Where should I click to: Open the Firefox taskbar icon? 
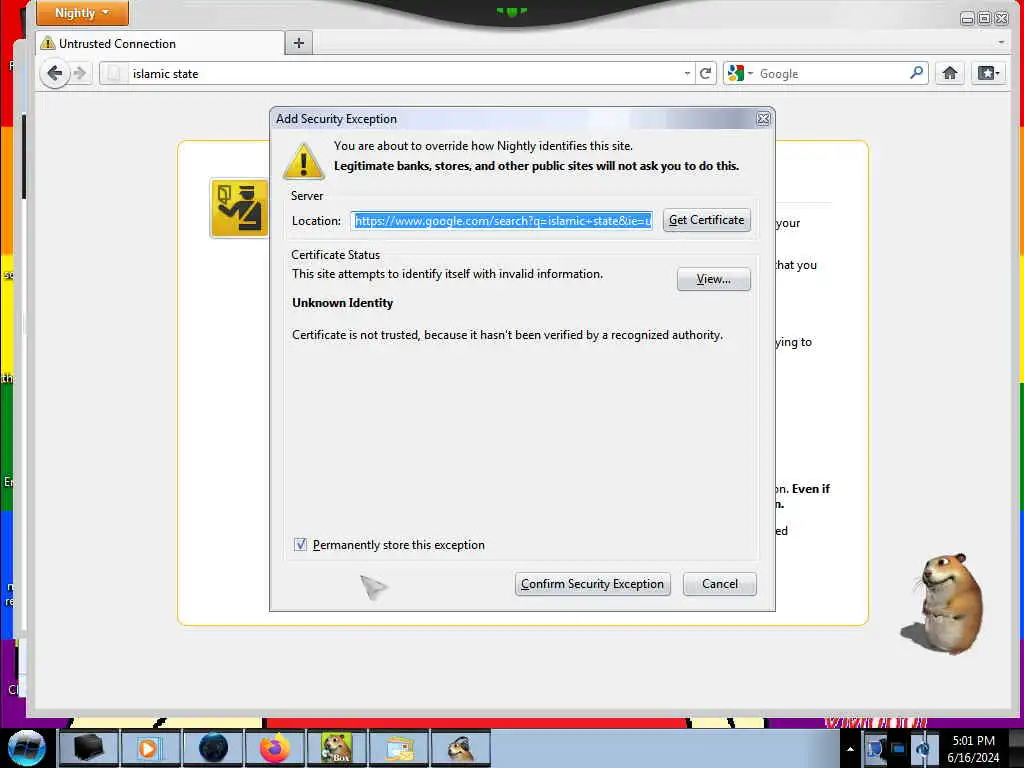[x=275, y=748]
